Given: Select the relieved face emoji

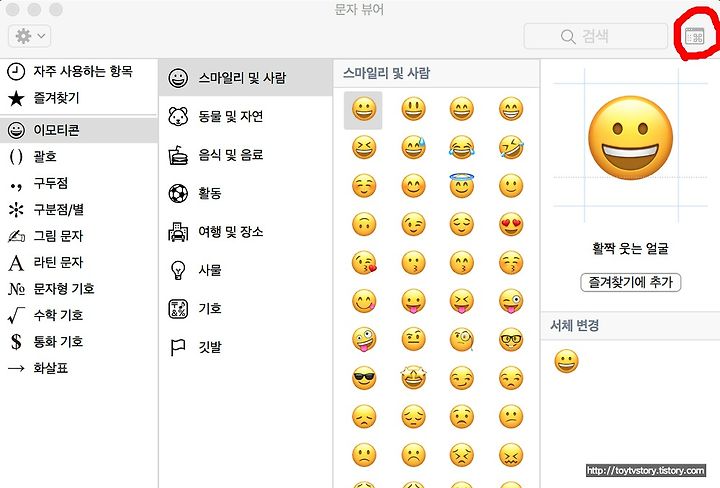Looking at the screenshot, I should click(461, 224).
